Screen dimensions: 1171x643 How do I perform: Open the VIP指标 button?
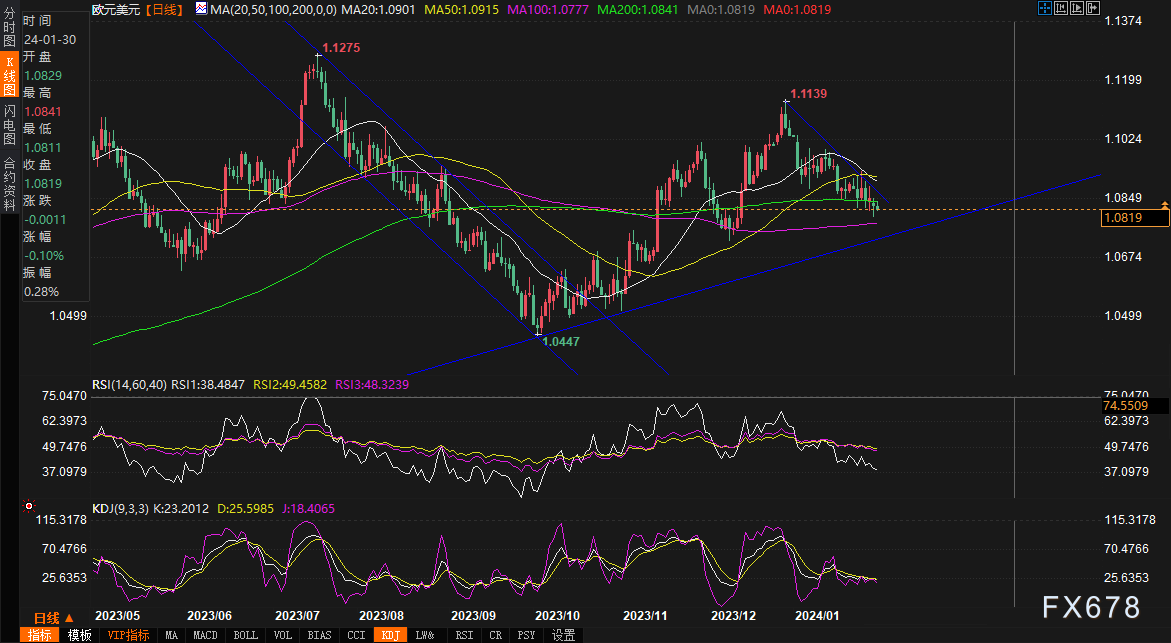click(x=128, y=635)
